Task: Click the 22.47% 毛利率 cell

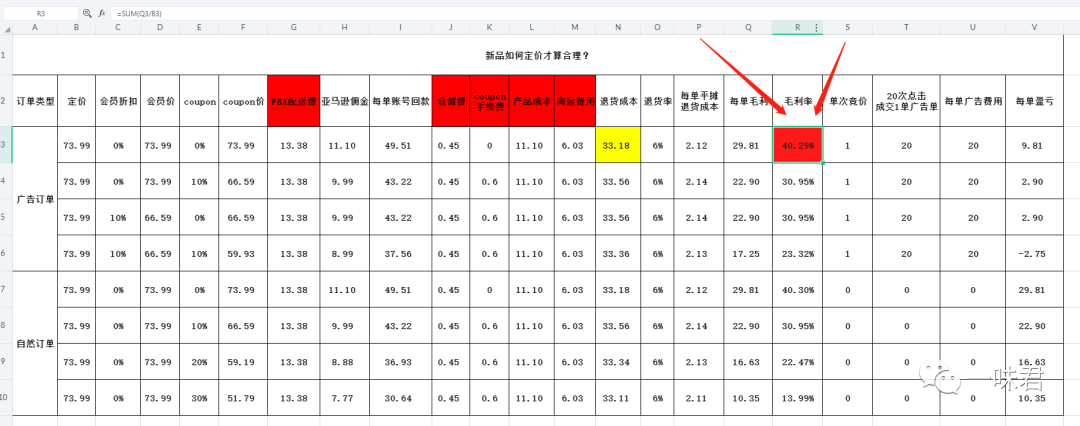Action: tap(798, 362)
